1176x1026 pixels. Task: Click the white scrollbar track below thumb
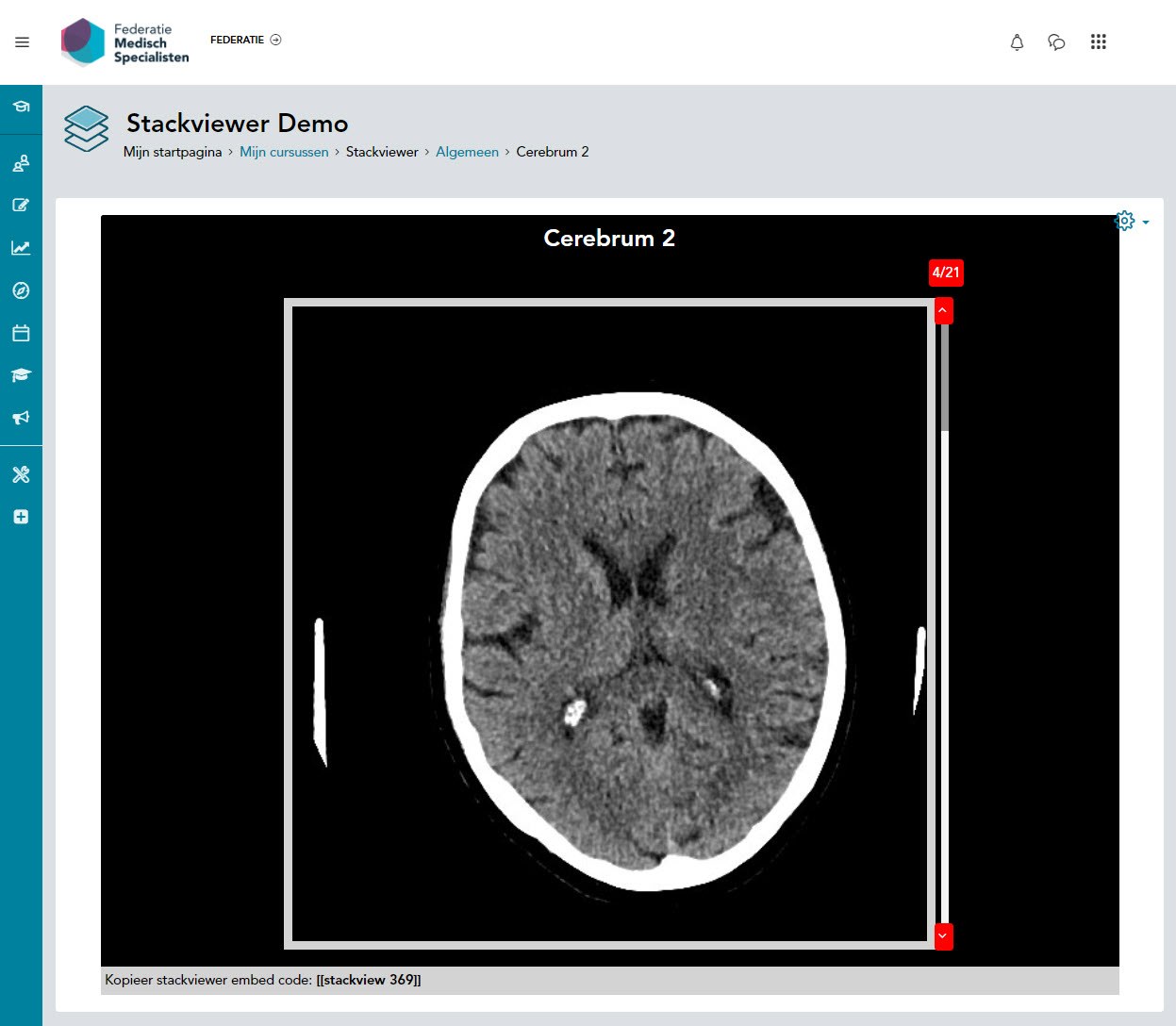point(944,677)
